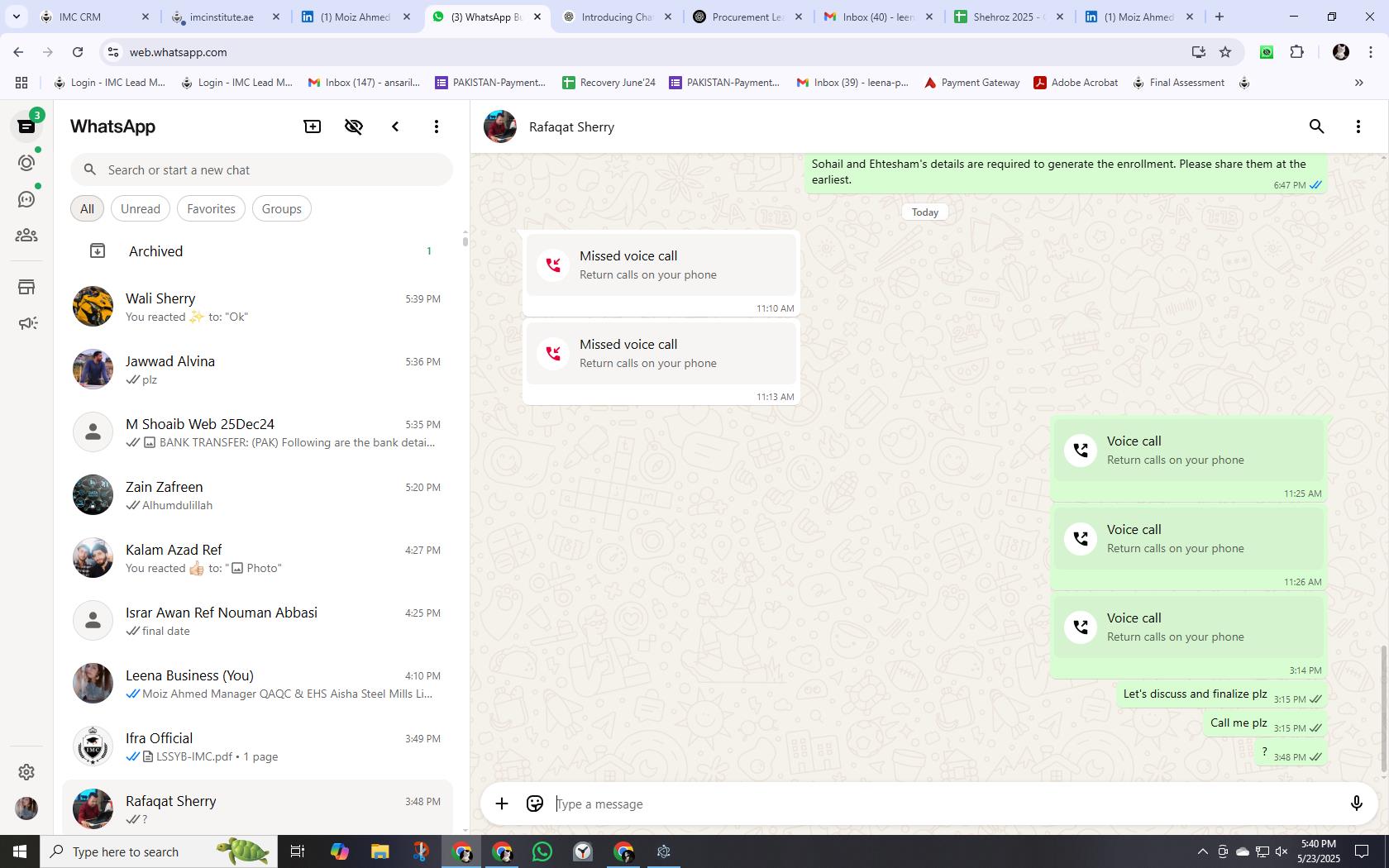This screenshot has width=1389, height=868.
Task: Open the conversation three-dot menu
Action: coord(1358,126)
